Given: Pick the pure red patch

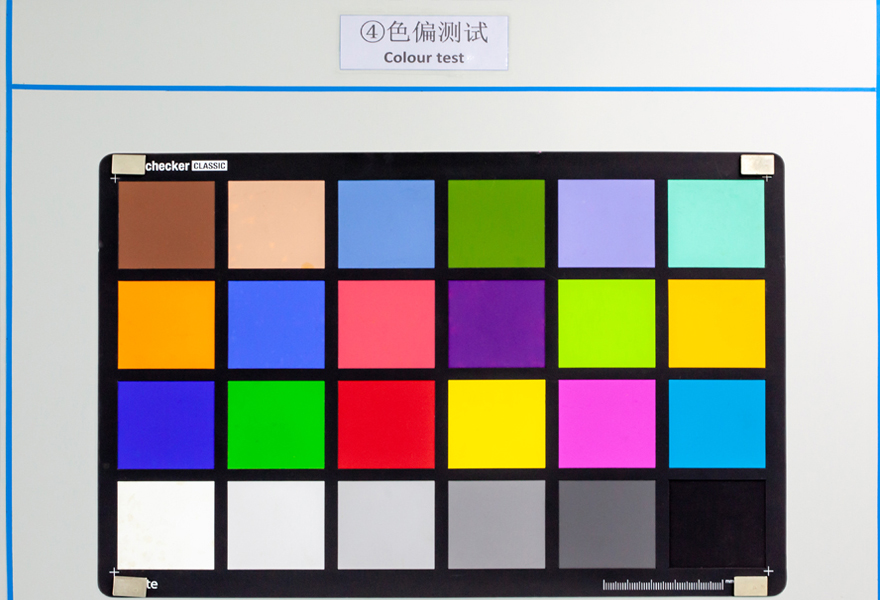Looking at the screenshot, I should 386,425.
